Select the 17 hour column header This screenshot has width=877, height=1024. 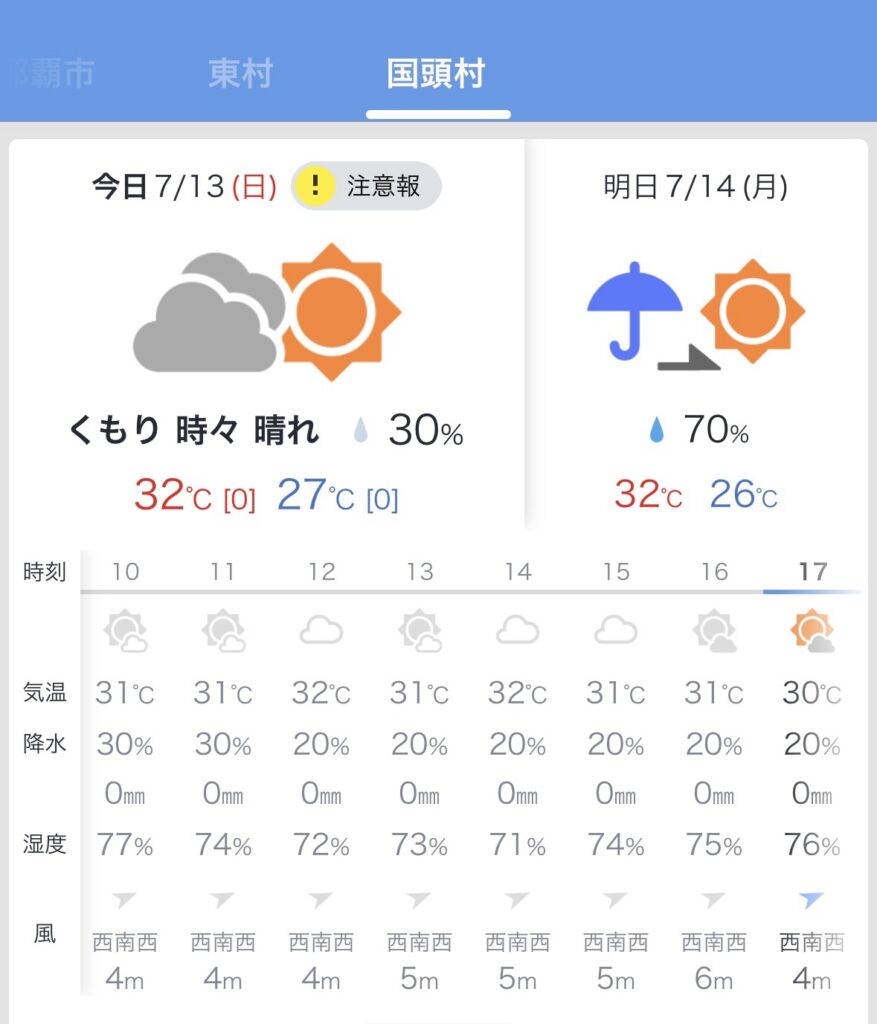click(x=812, y=572)
